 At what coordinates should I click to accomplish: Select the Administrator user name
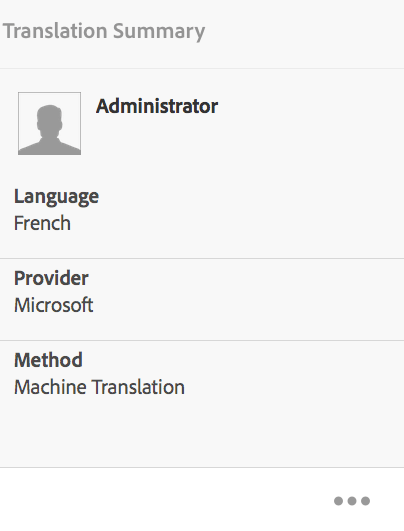(157, 106)
